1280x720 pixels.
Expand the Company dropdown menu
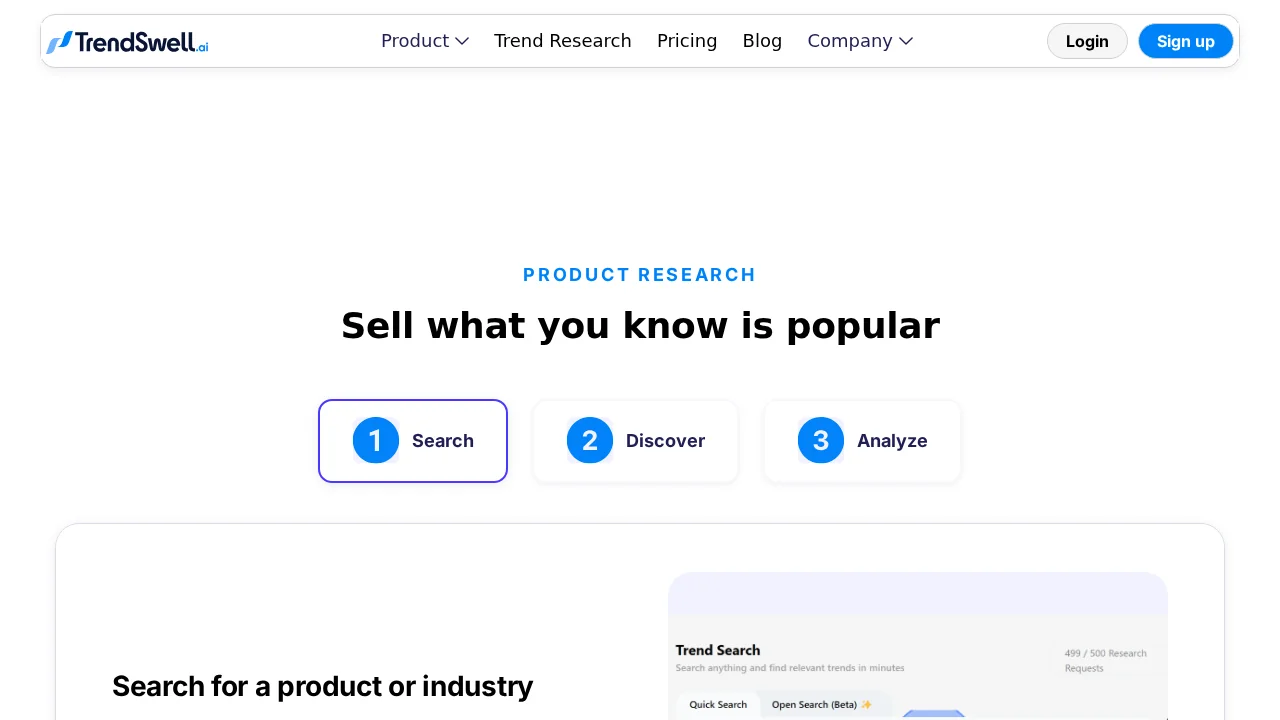pyautogui.click(x=860, y=41)
